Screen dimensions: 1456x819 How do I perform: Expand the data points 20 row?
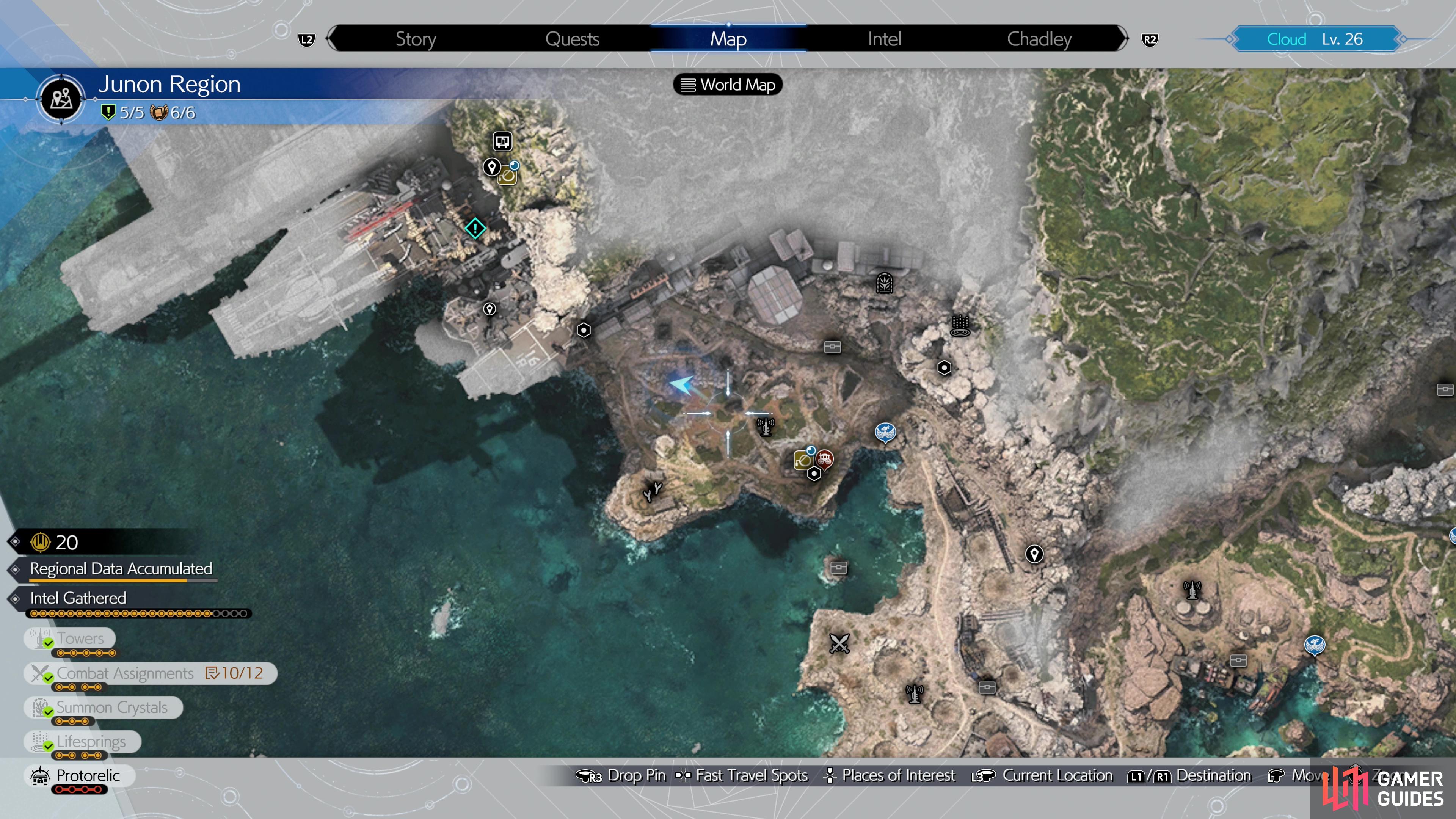pyautogui.click(x=102, y=542)
